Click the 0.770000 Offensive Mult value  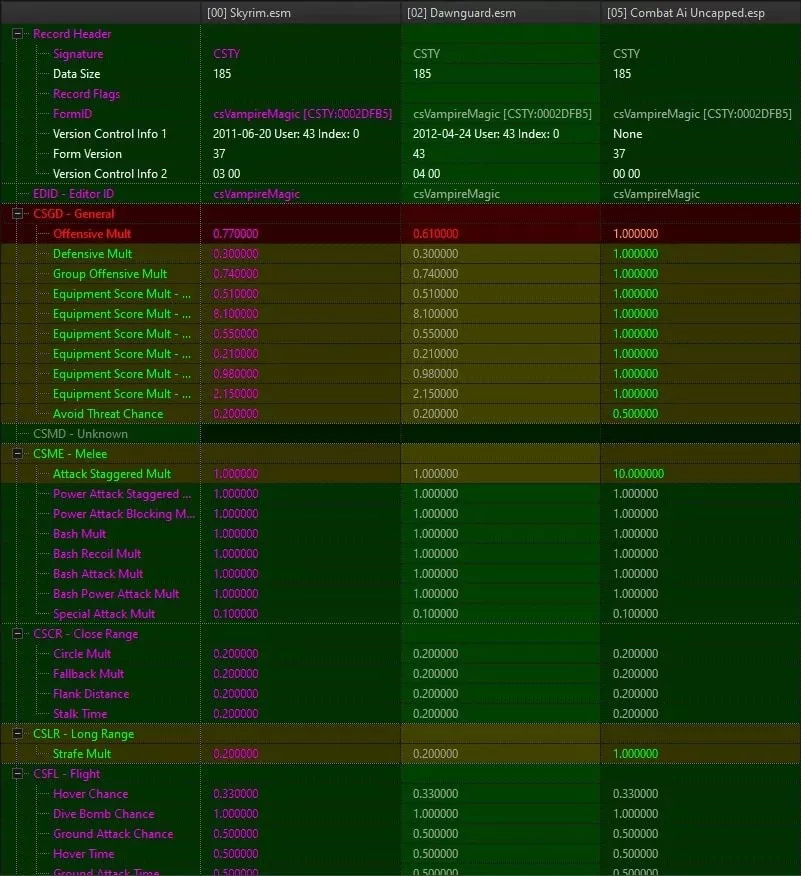[235, 234]
